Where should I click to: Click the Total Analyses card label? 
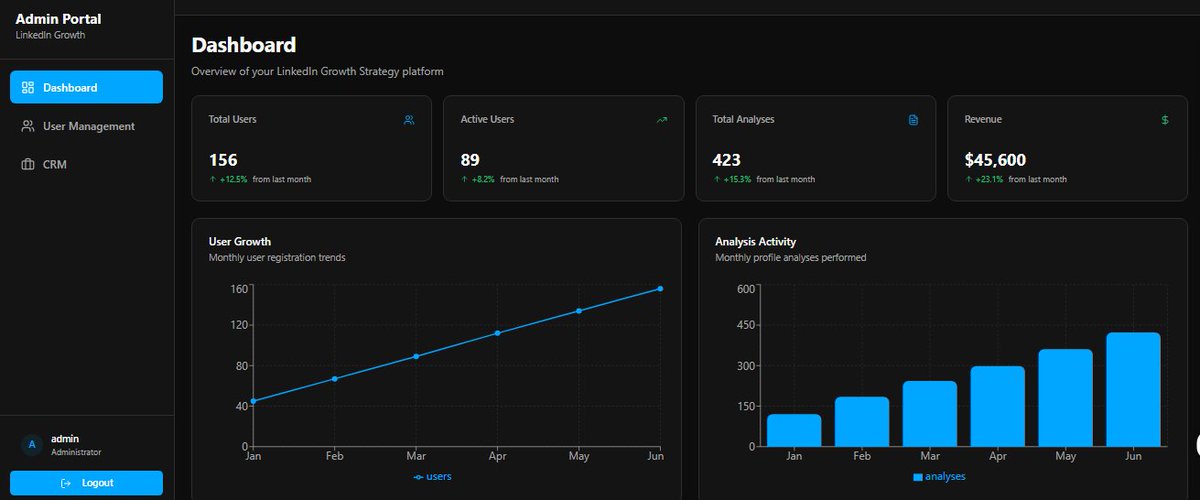pyautogui.click(x=743, y=119)
